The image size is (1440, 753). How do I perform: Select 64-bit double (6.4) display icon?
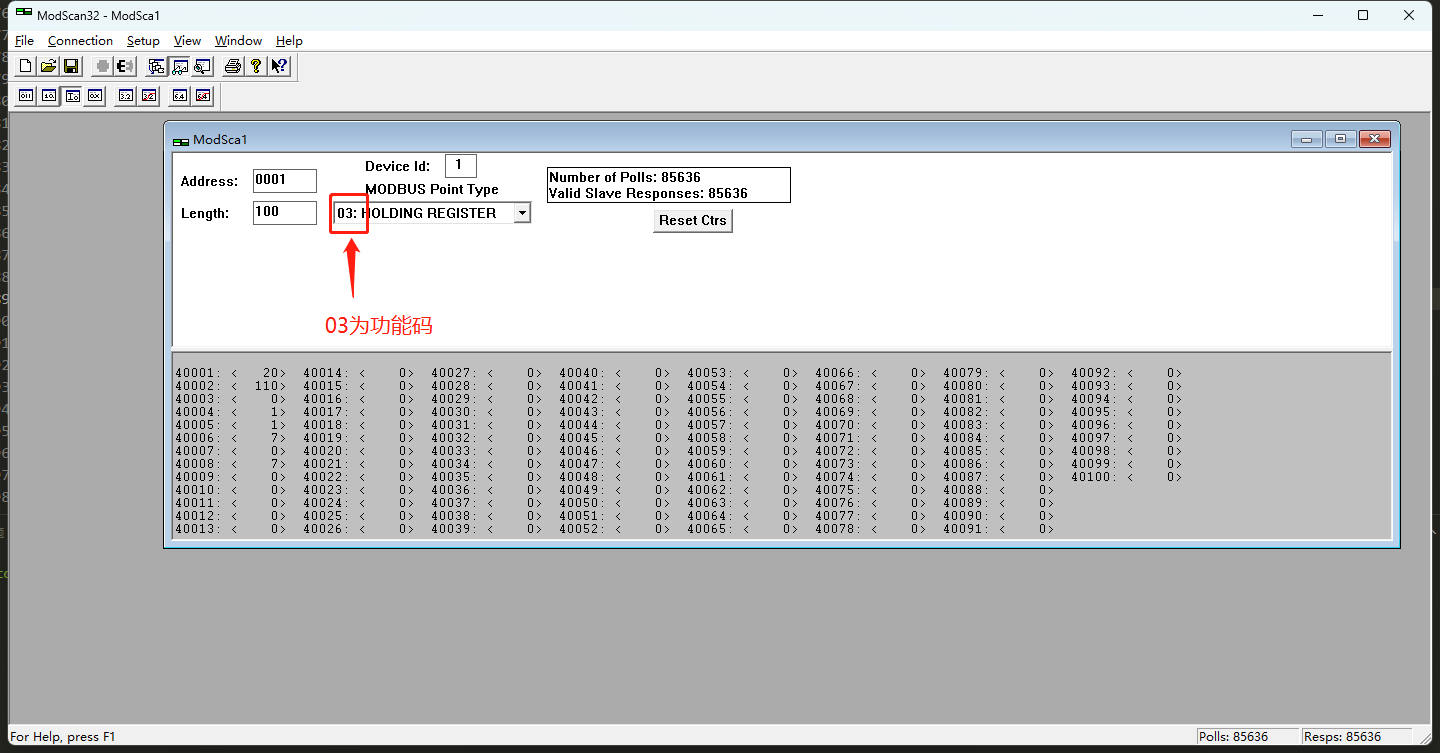coord(180,96)
